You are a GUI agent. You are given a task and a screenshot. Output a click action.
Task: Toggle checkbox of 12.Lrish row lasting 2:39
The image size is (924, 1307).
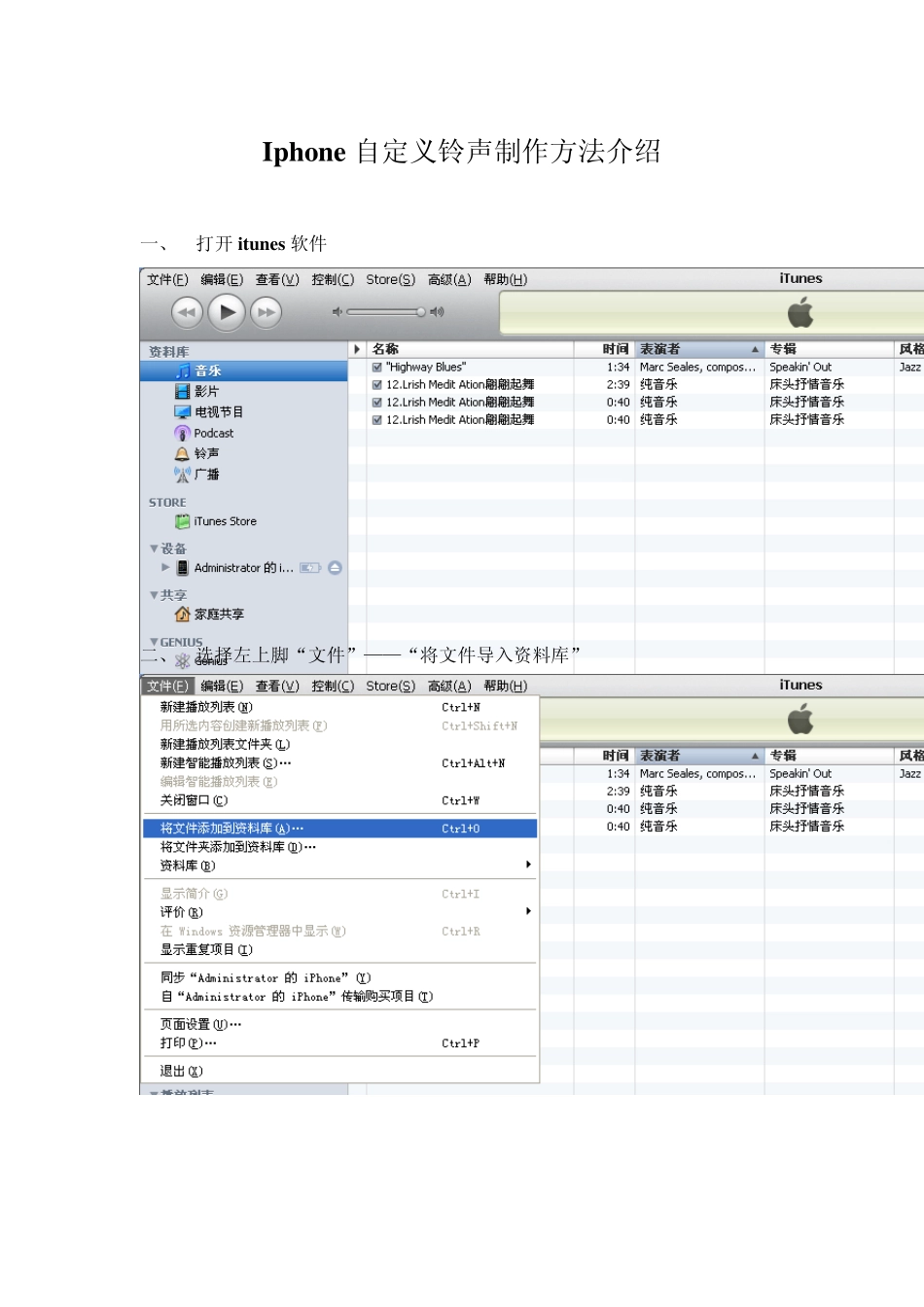coord(376,385)
